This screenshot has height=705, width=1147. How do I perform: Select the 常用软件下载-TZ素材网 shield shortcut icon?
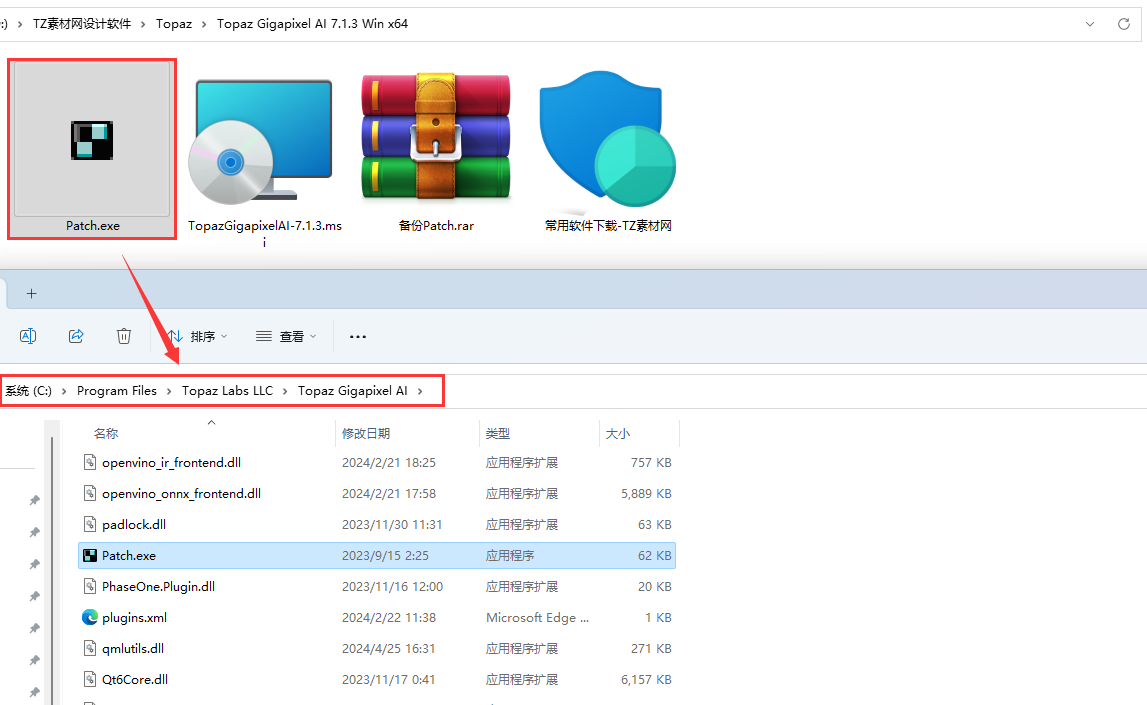coord(607,139)
